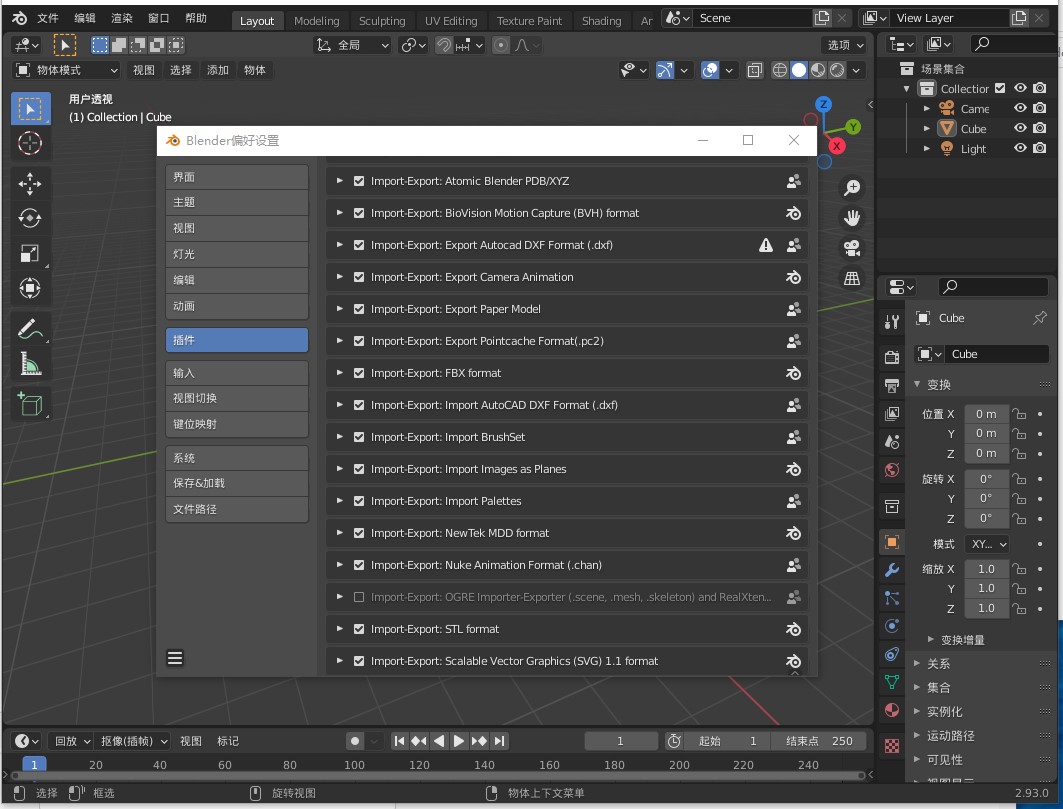Viewport: 1063px width, 809px height.
Task: Switch to wireframe viewport shading
Action: 780,70
